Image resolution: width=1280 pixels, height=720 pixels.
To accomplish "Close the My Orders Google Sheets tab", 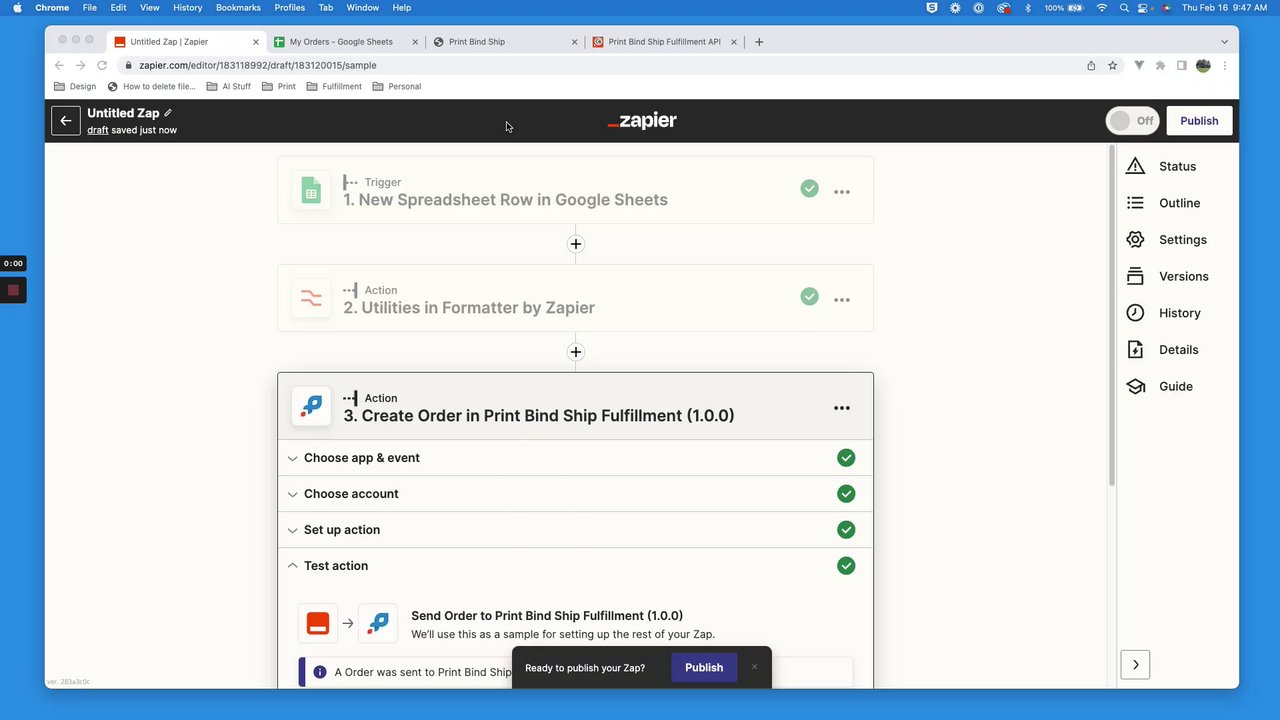I will 415,42.
